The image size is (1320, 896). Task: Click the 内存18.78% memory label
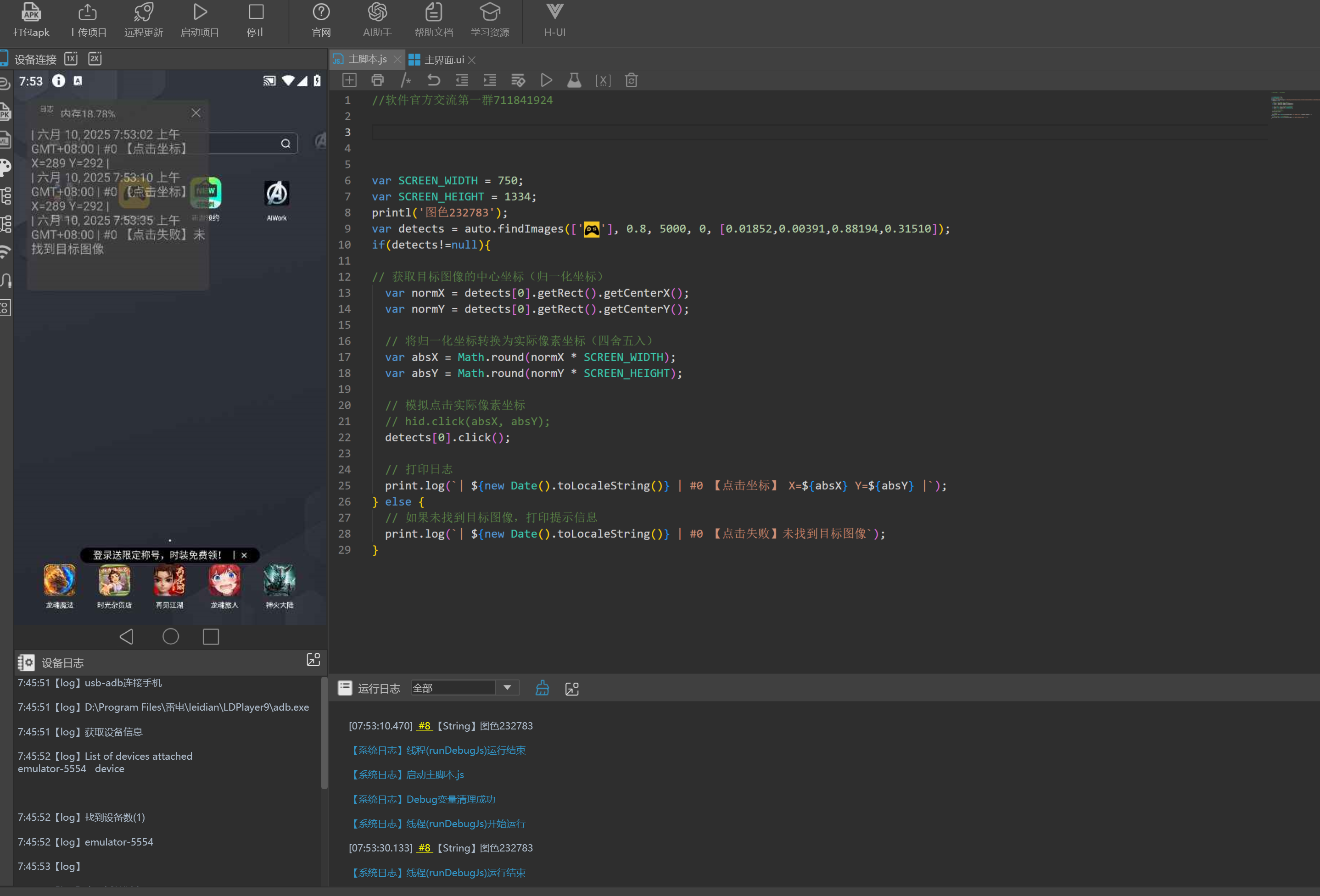click(x=88, y=114)
